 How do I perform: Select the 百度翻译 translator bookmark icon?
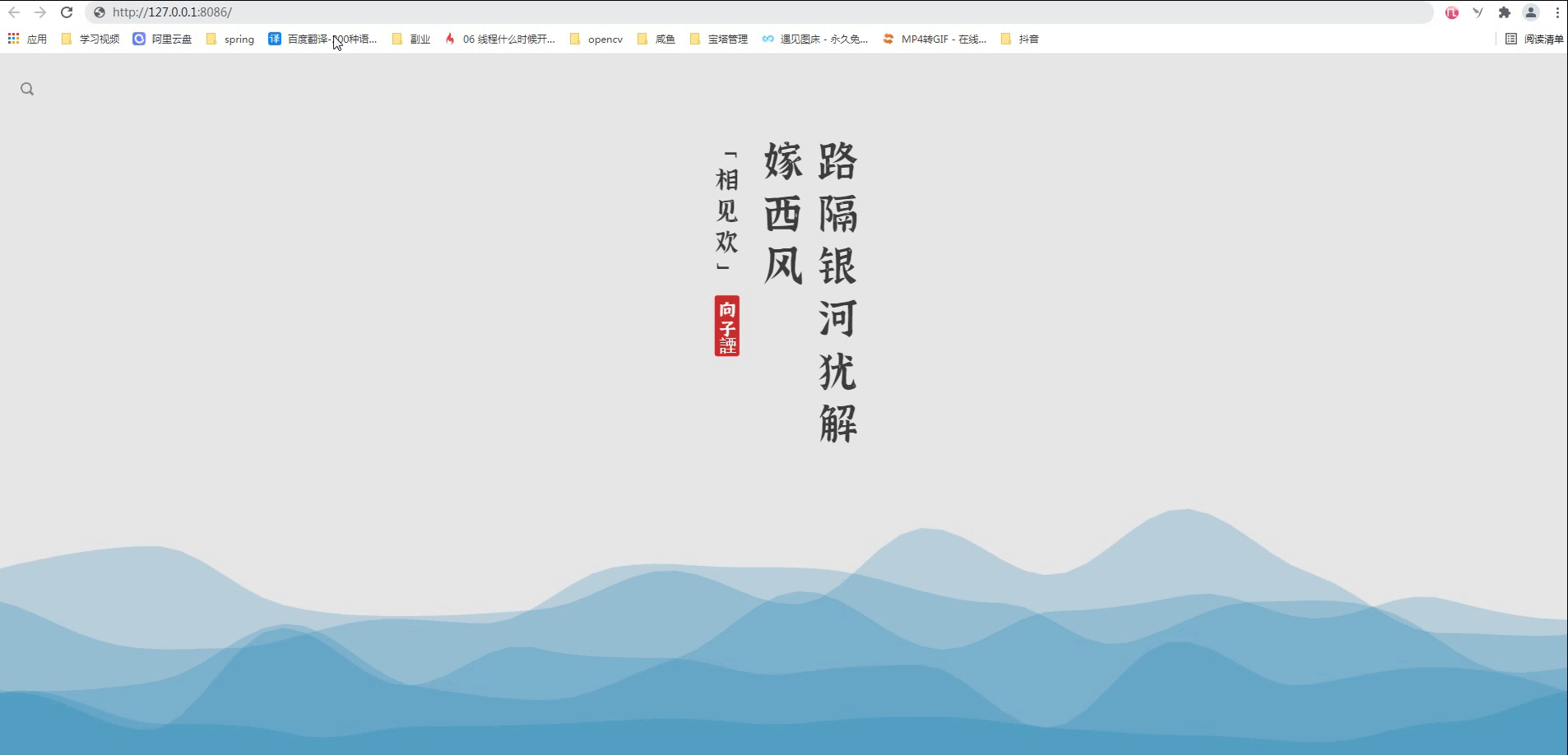(276, 39)
